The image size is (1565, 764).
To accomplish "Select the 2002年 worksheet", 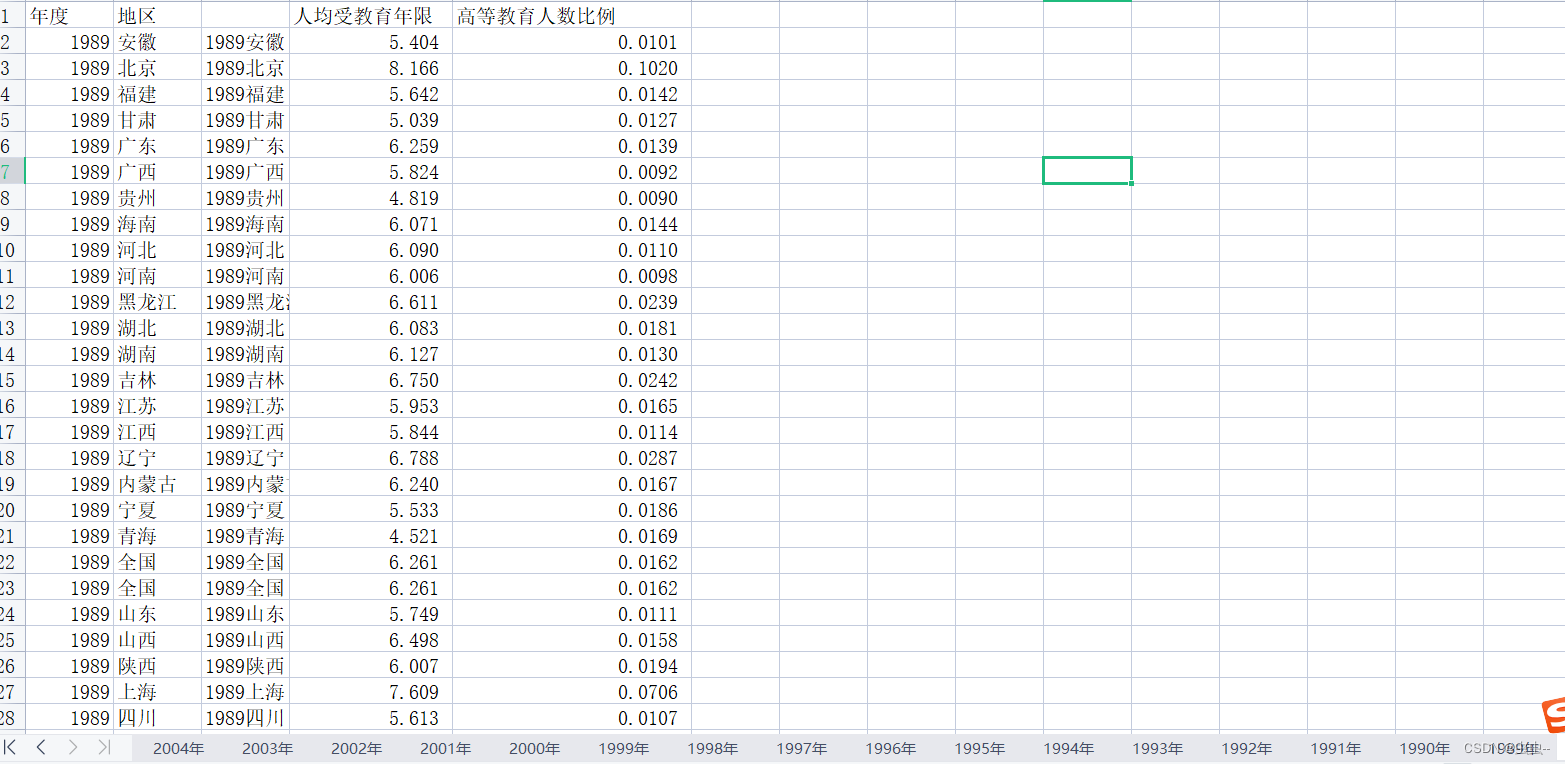I will point(355,746).
